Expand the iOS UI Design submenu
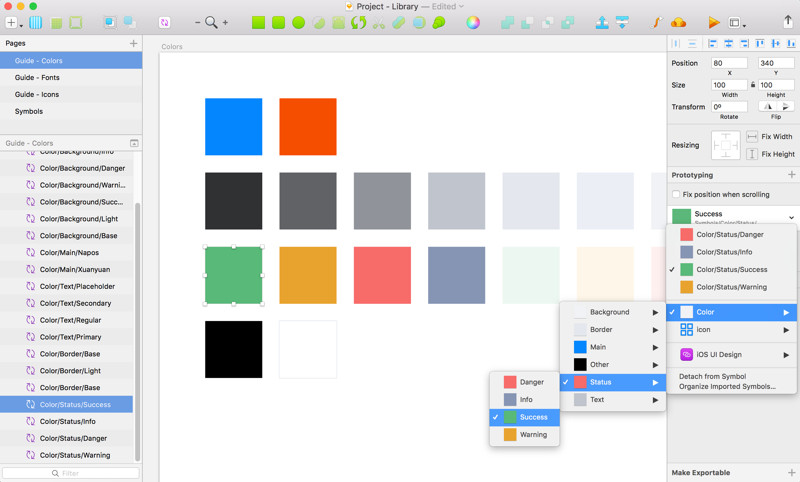The image size is (800, 482). click(732, 354)
